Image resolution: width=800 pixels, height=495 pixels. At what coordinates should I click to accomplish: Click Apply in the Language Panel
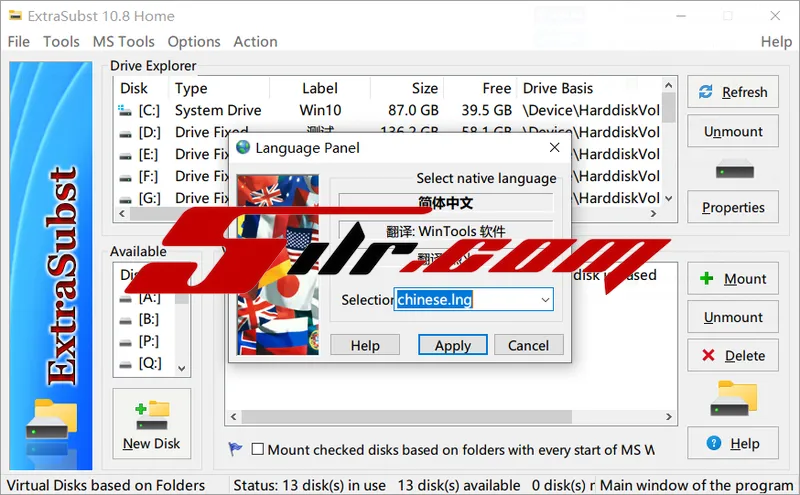point(453,345)
